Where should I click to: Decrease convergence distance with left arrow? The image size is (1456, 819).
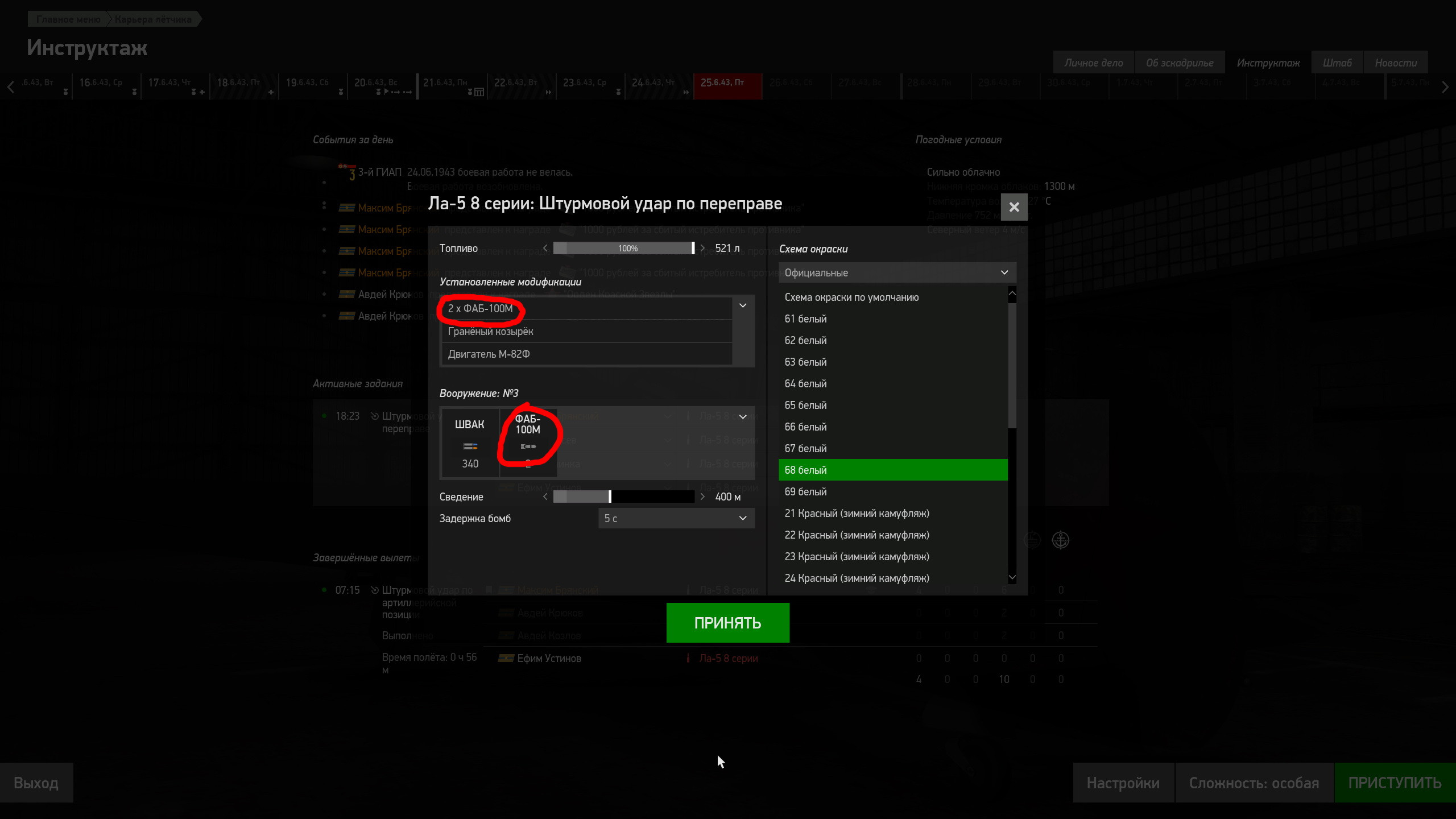tap(545, 497)
